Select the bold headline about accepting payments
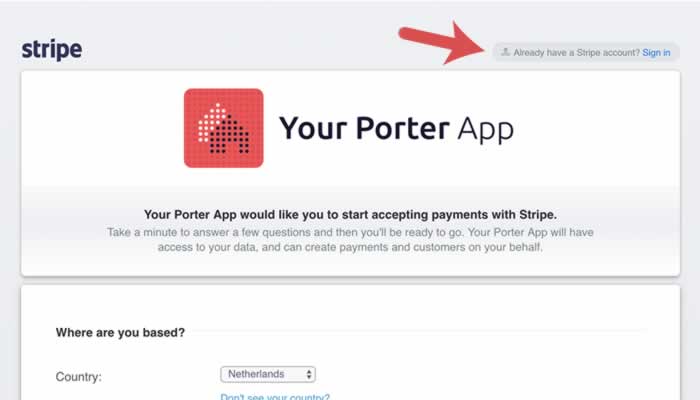 click(350, 215)
